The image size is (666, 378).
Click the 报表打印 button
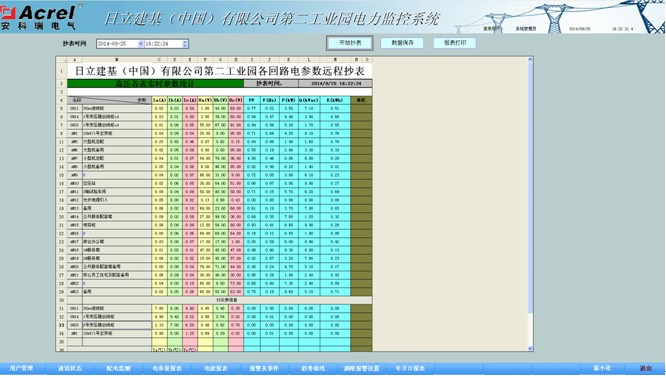click(x=454, y=43)
